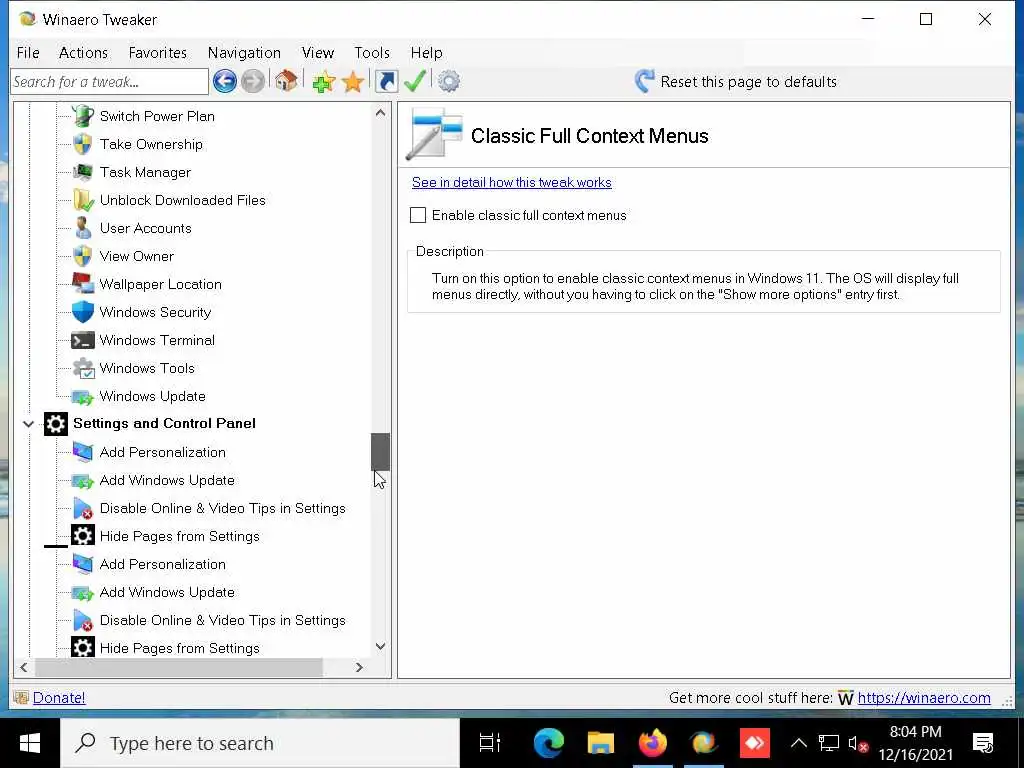Add this page to bookmarks icon
Screen dimensions: 1024x768
(323, 82)
